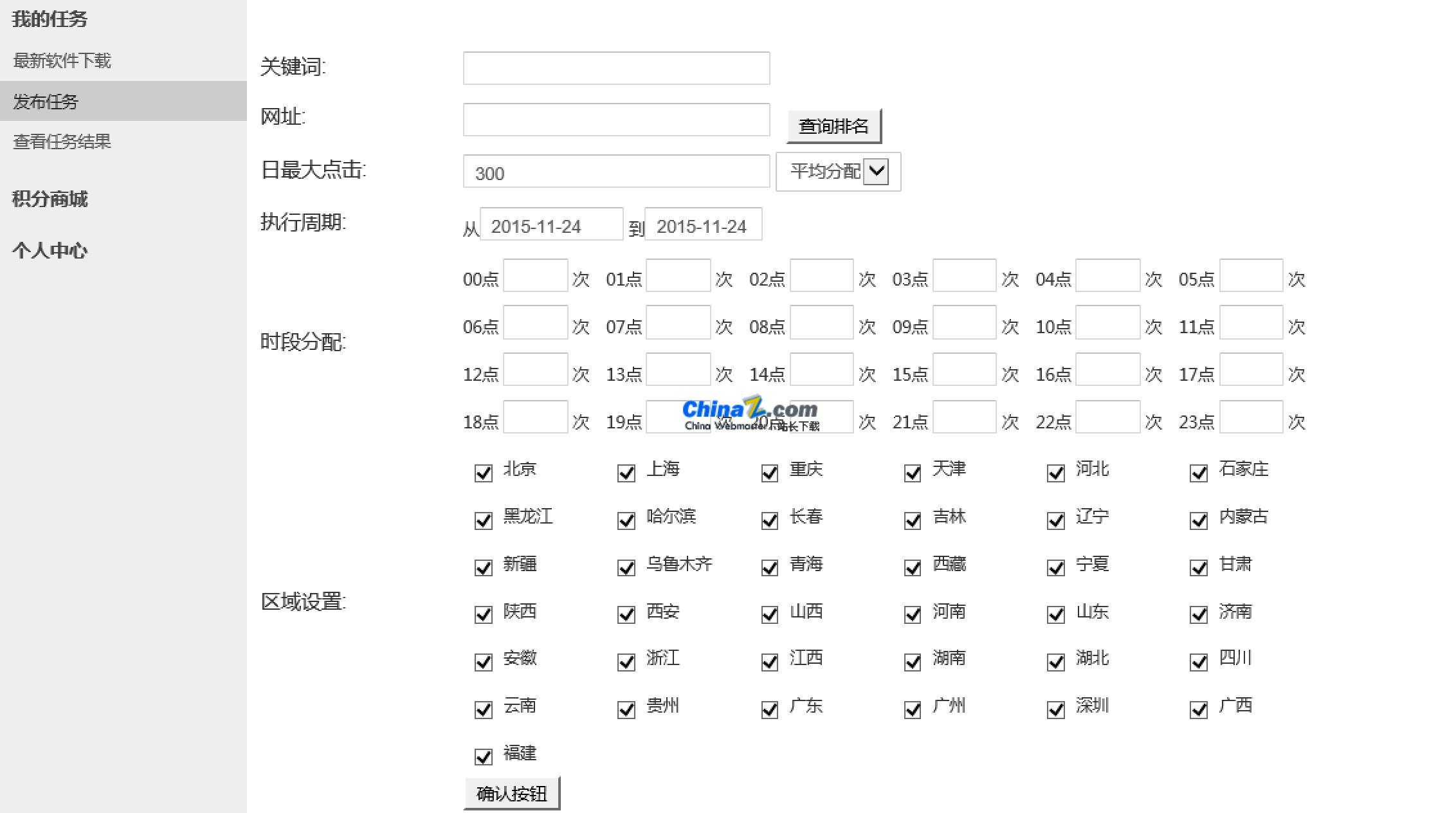Uncheck the 福建 checkbox
Screen dimensions: 1456x813
[x=483, y=757]
